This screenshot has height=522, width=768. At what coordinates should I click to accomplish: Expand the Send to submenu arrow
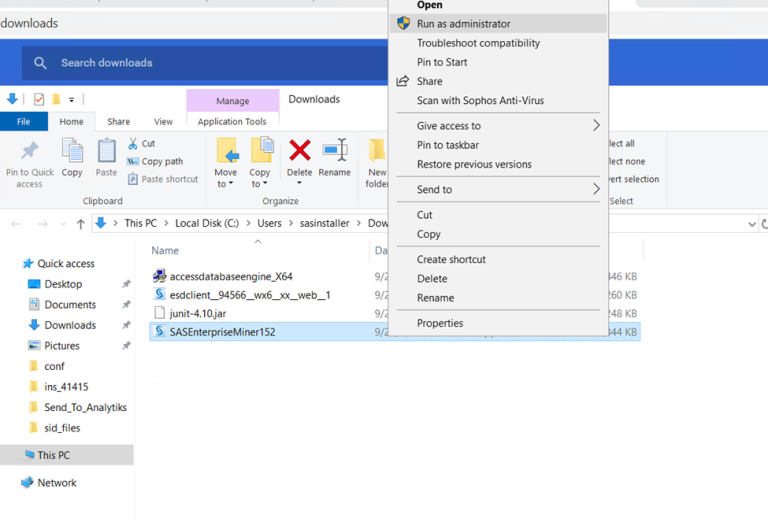[596, 189]
